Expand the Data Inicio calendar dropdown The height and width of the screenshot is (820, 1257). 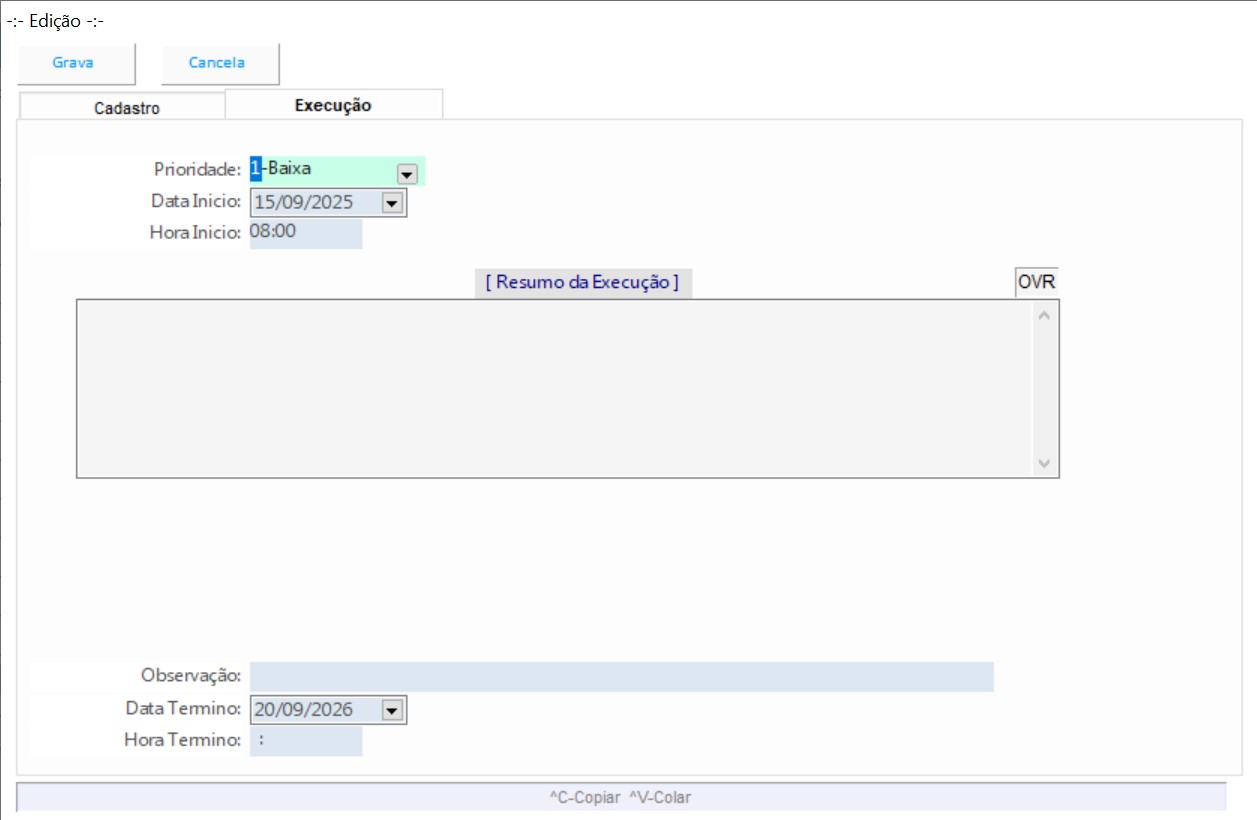pyautogui.click(x=391, y=203)
